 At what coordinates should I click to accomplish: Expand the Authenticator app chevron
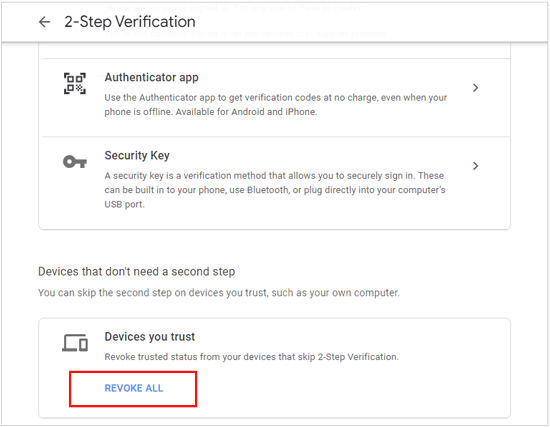coord(475,88)
